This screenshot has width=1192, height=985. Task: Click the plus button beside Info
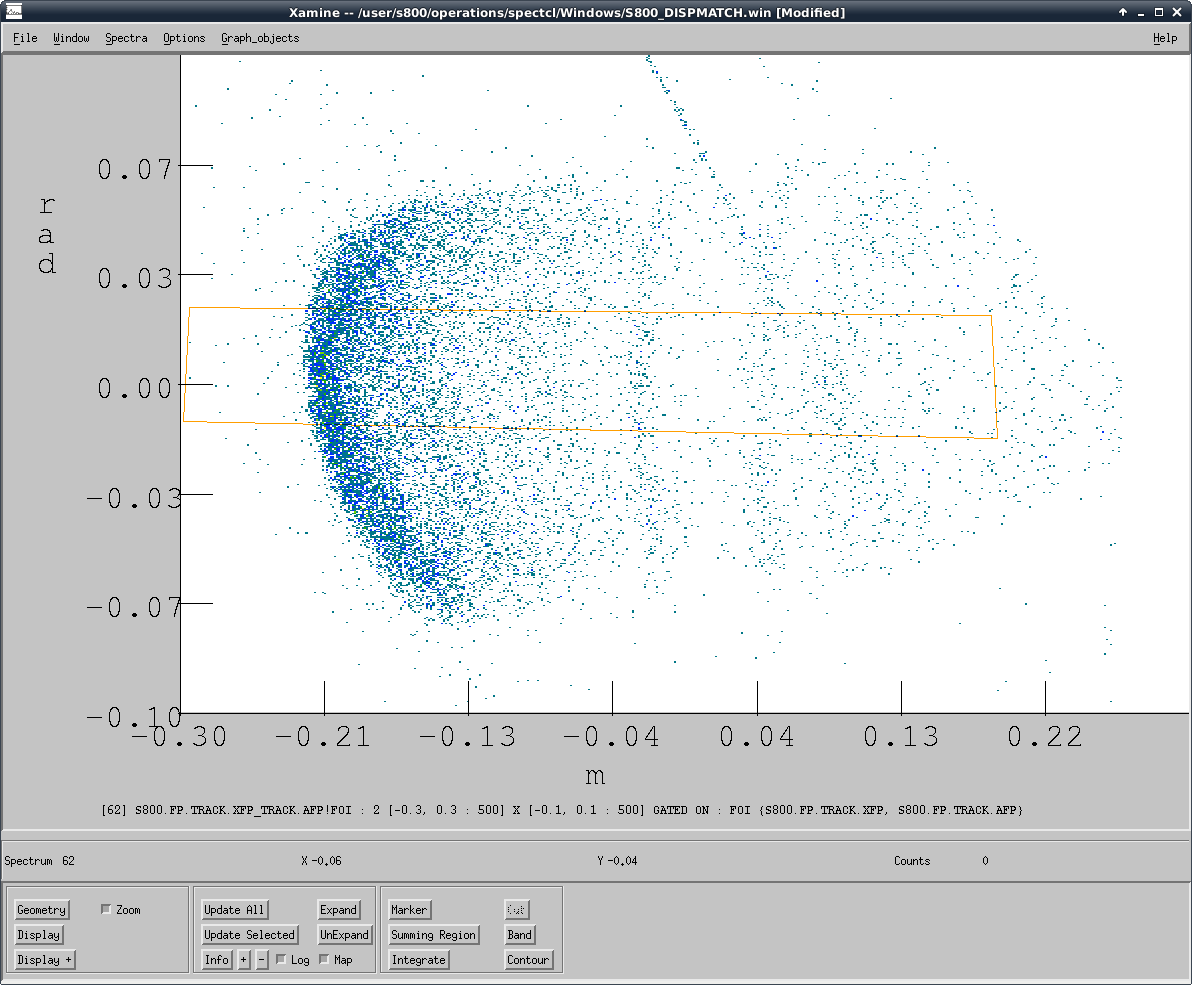pyautogui.click(x=243, y=960)
